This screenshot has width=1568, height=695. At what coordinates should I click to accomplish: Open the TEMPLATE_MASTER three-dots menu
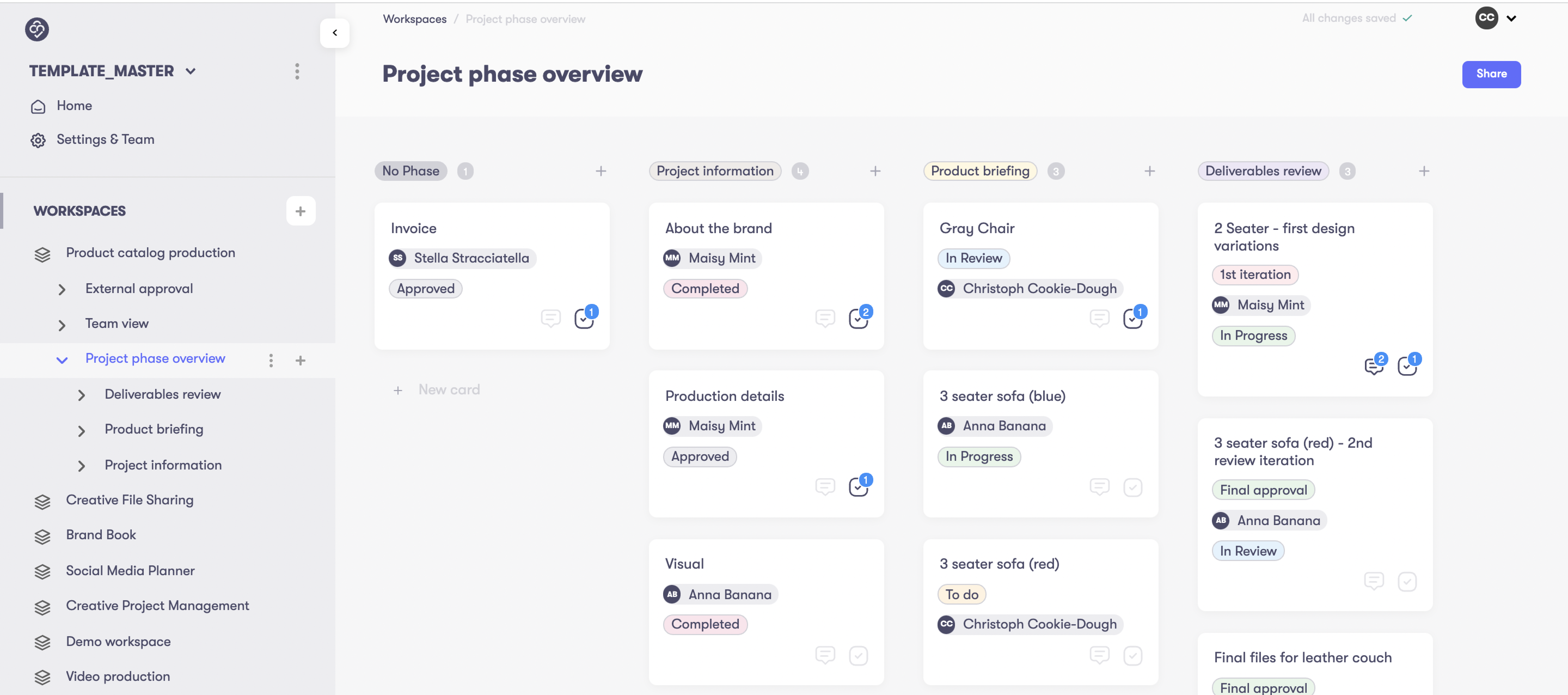(297, 71)
